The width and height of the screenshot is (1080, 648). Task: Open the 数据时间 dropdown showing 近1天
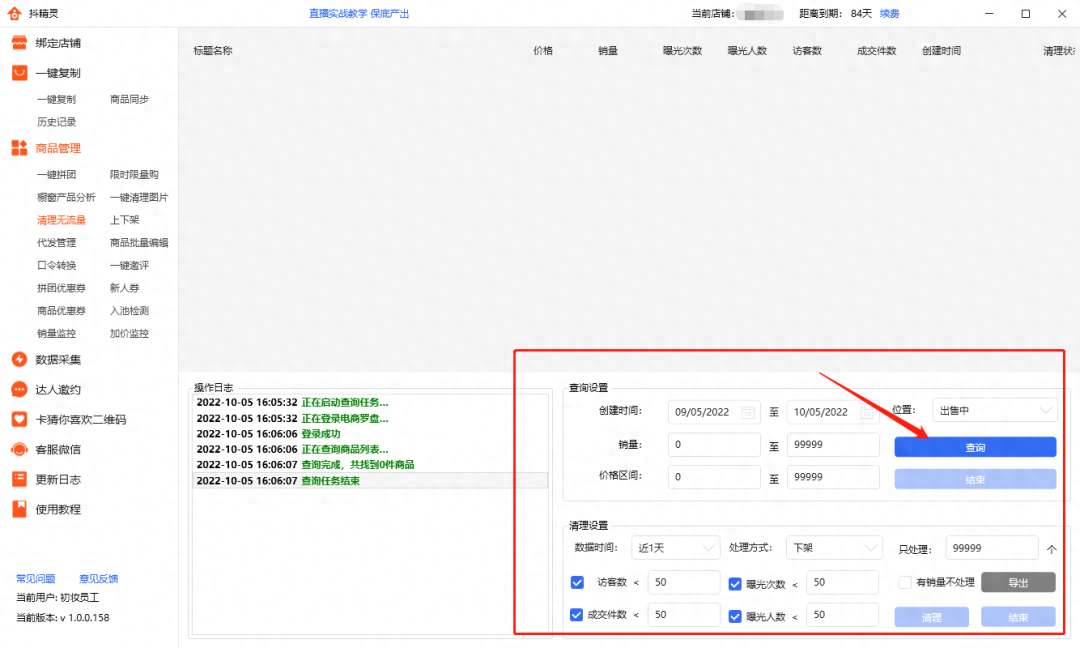point(675,547)
